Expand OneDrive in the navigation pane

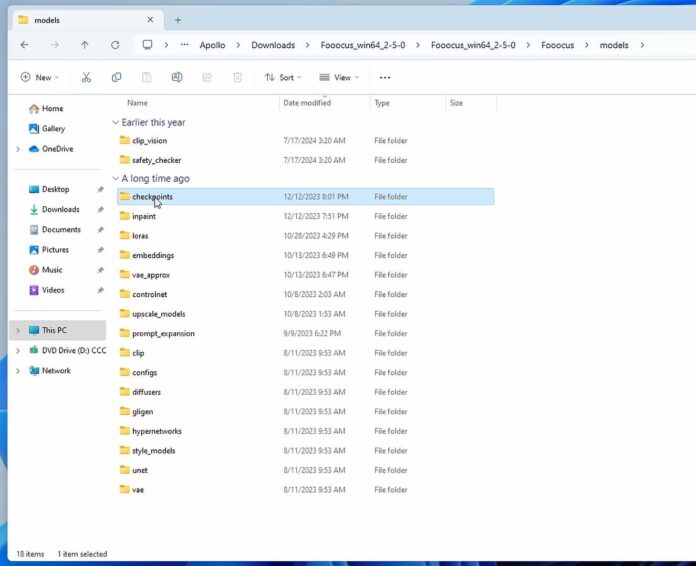click(18, 149)
